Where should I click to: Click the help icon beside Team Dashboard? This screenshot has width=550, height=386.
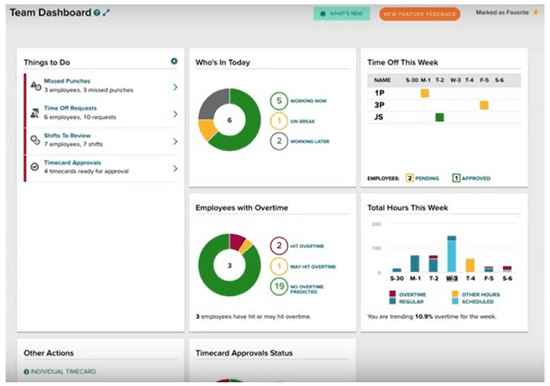coord(97,13)
